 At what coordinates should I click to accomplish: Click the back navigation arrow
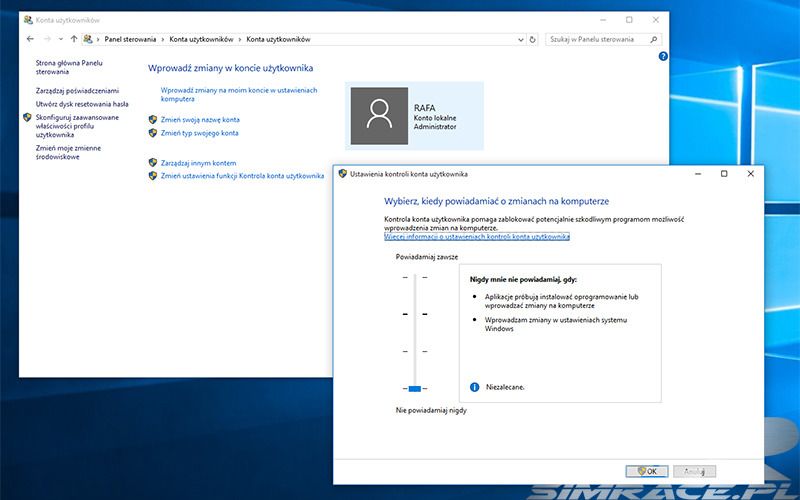click(x=30, y=39)
